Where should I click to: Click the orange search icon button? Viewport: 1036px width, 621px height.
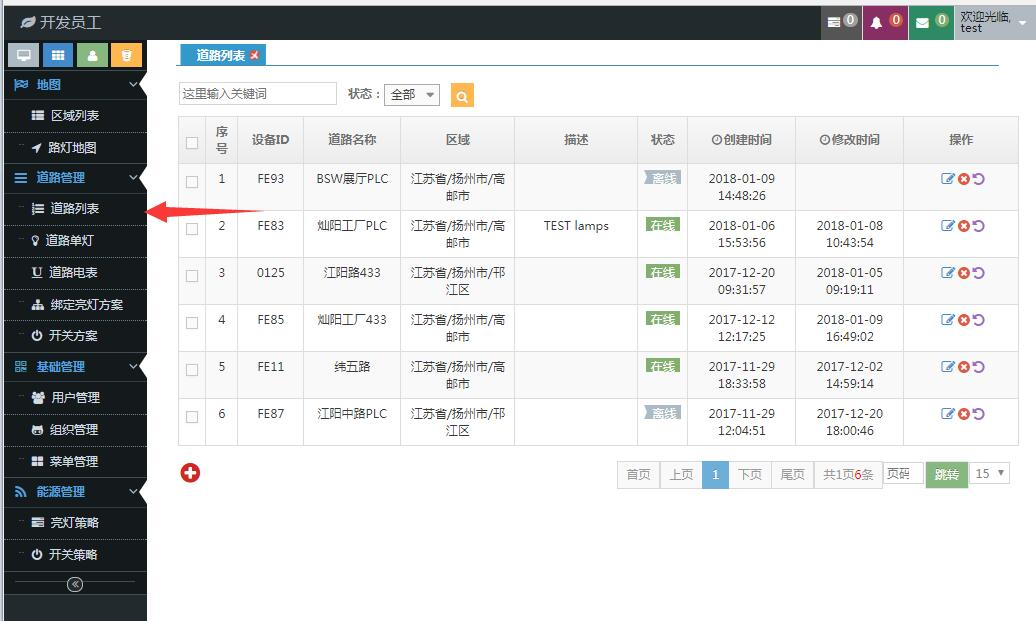[x=462, y=95]
